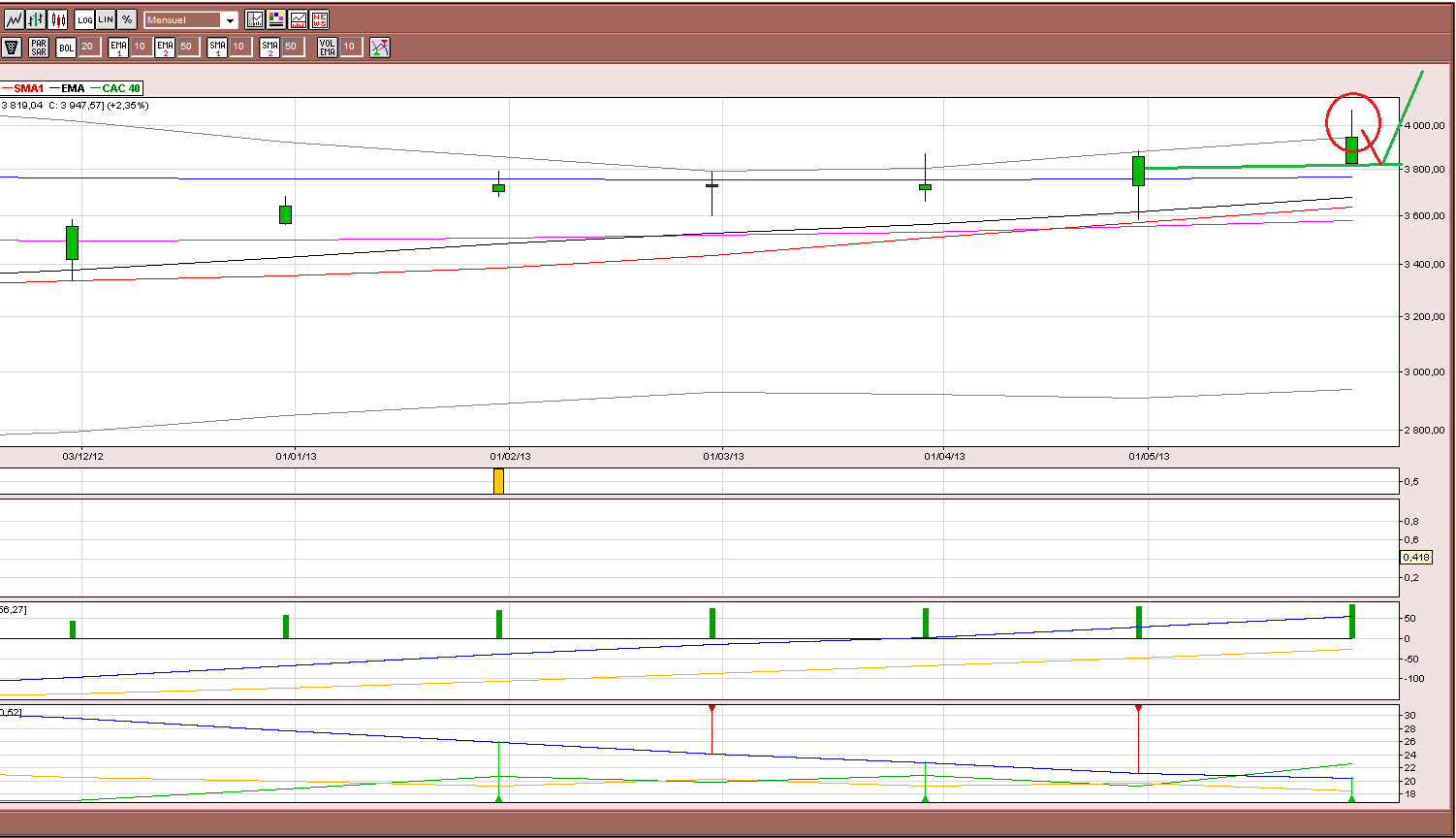This screenshot has width=1456, height=838.
Task: Click the 3 000,00 price axis label
Action: (x=1424, y=372)
